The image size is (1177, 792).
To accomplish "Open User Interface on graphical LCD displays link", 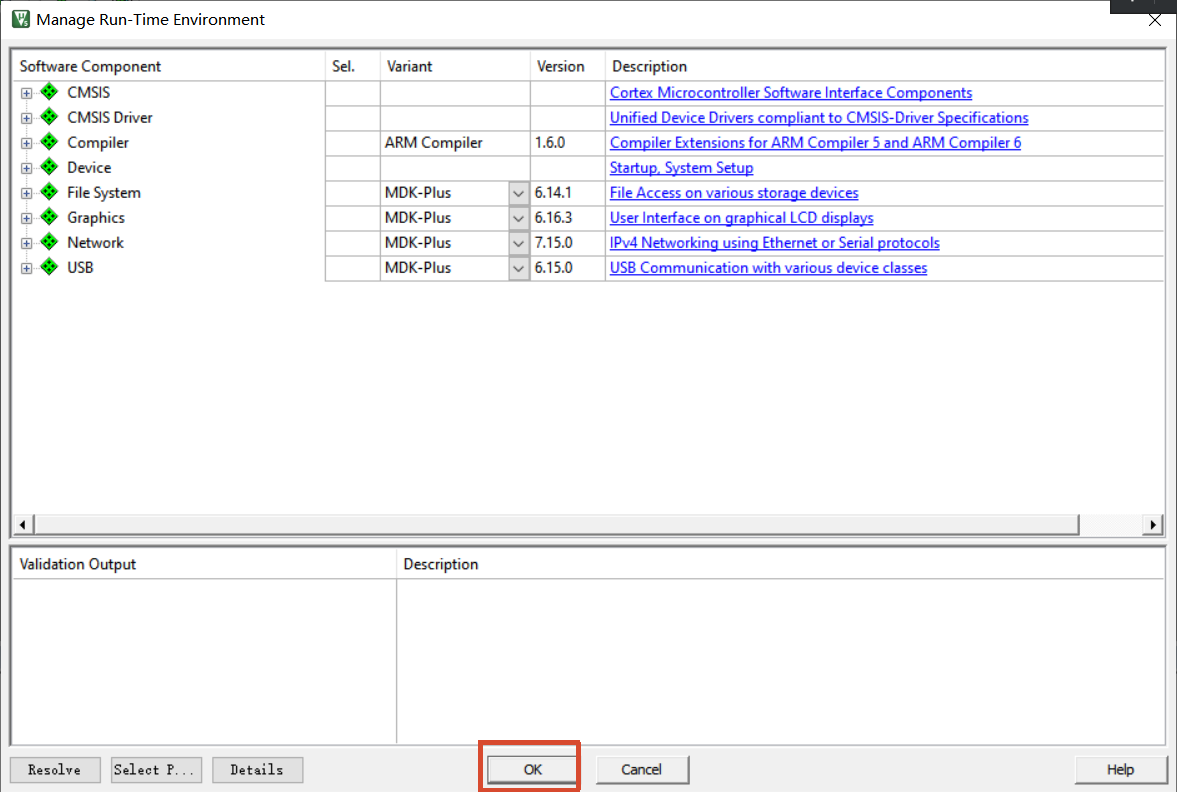I will (x=741, y=218).
